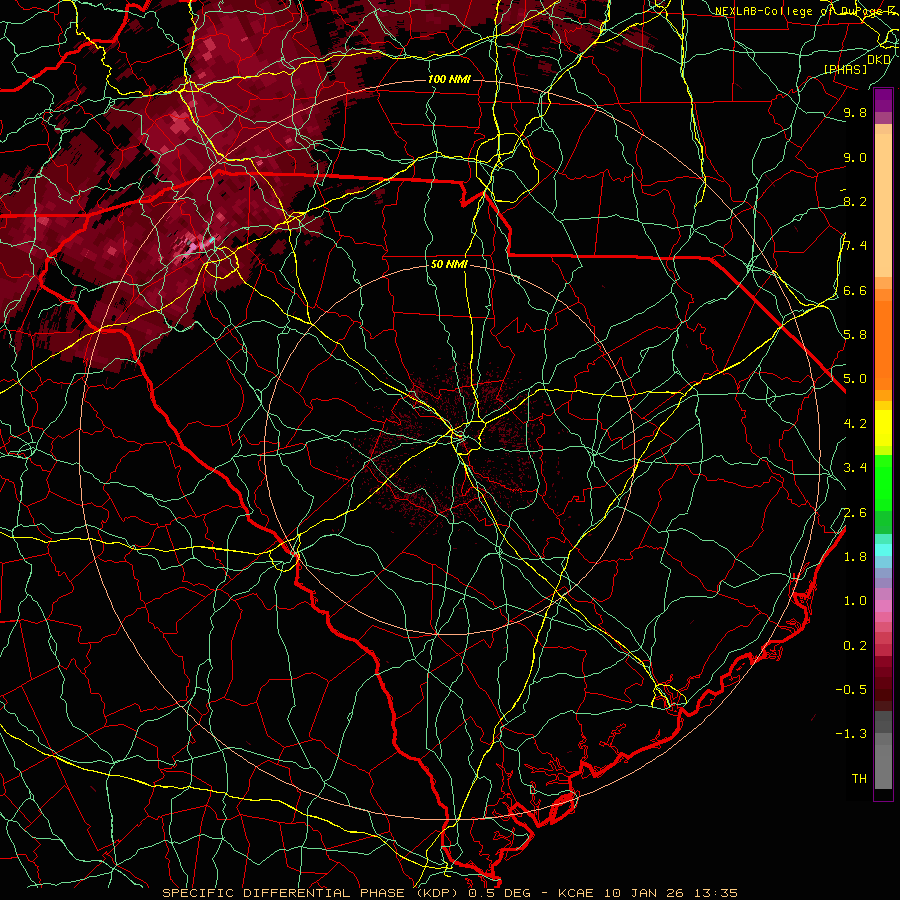Click the "5.0" legend value

(x=855, y=379)
